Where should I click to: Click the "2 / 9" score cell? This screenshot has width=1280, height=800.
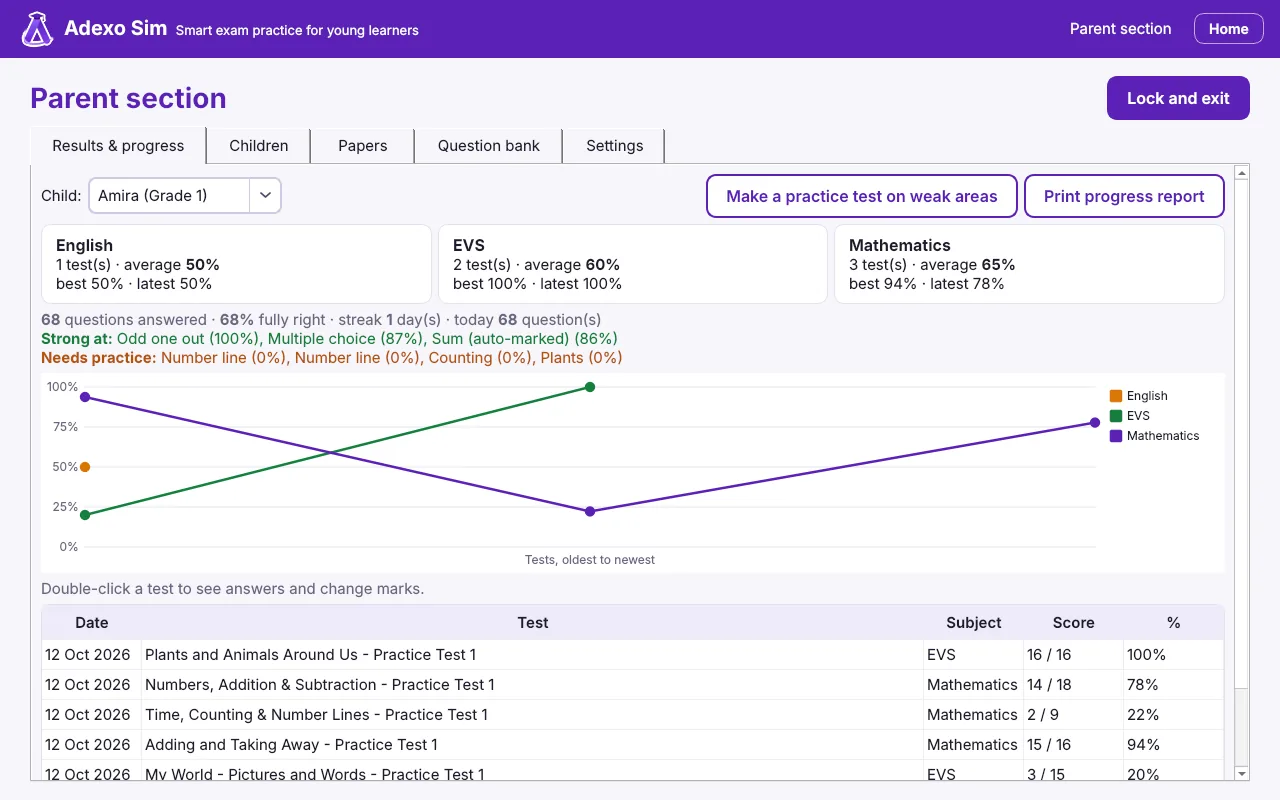pos(1074,715)
